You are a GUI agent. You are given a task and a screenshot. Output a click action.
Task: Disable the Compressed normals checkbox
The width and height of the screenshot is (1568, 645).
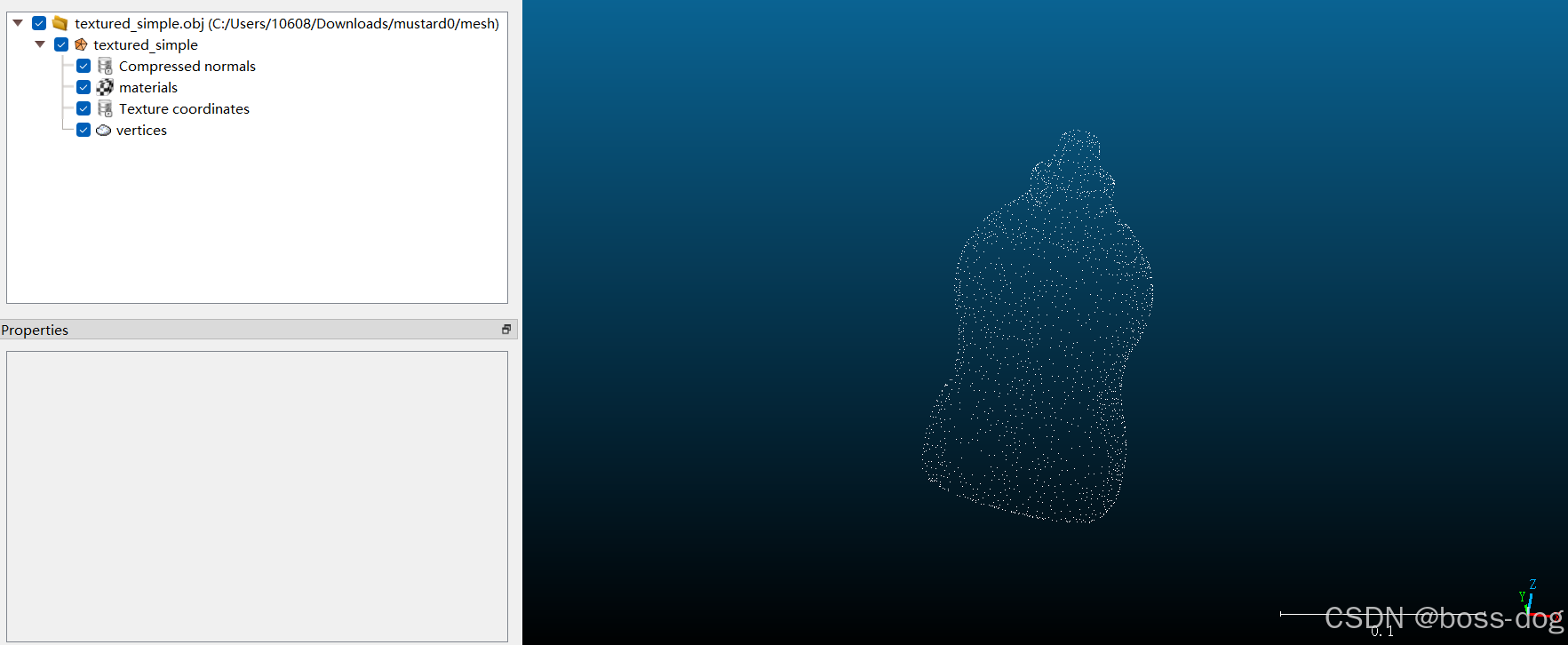[x=84, y=66]
